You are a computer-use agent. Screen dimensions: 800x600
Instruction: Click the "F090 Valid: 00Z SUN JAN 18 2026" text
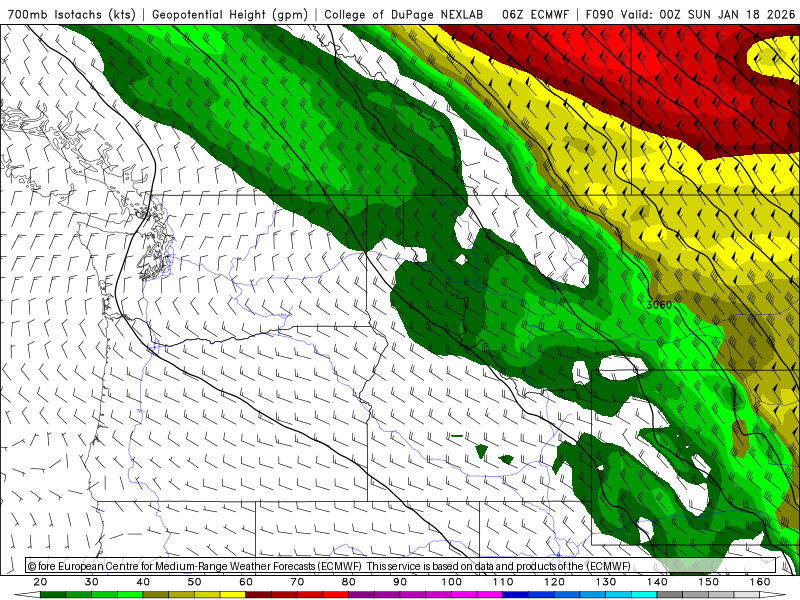click(x=690, y=15)
